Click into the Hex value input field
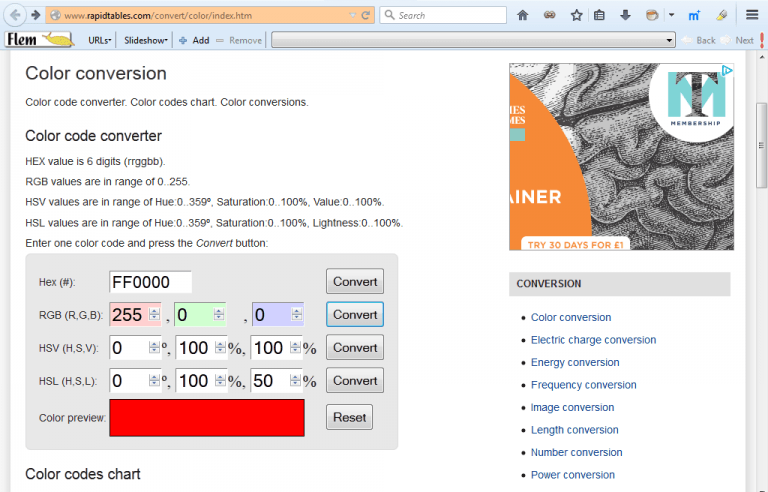768x492 pixels. pyautogui.click(x=150, y=282)
